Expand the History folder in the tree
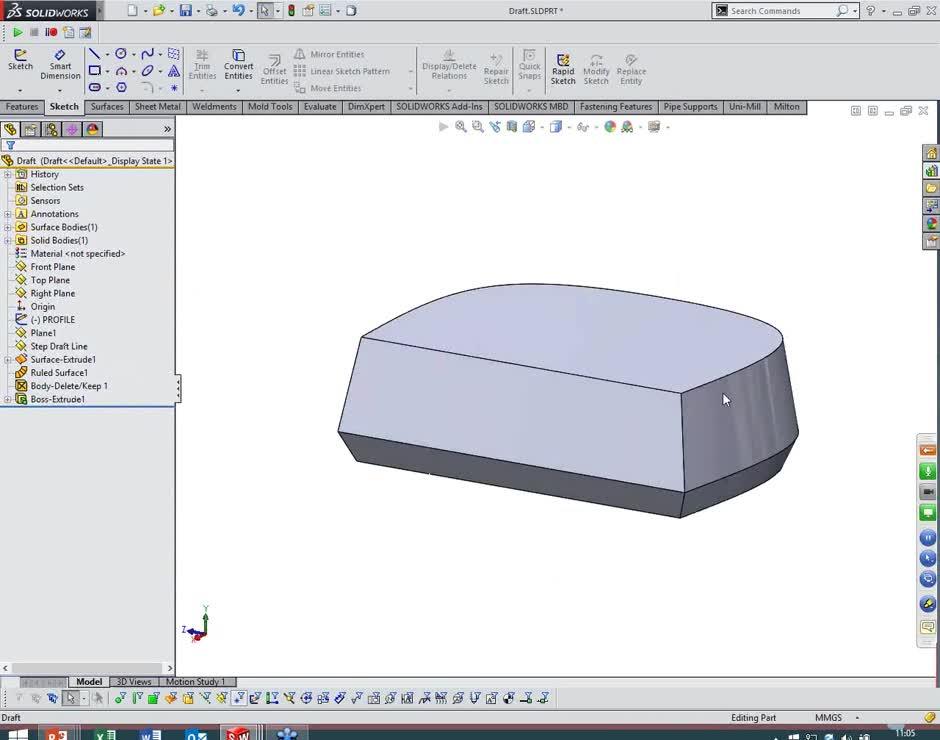 (8, 173)
